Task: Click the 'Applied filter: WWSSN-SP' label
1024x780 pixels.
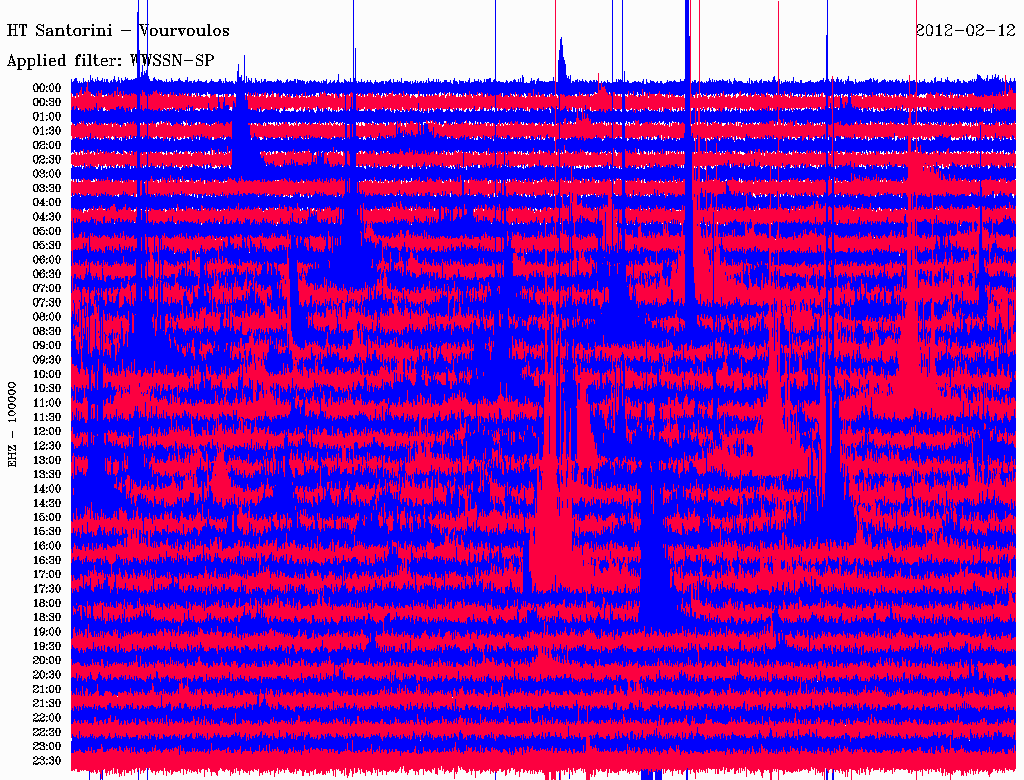Action: (x=110, y=61)
